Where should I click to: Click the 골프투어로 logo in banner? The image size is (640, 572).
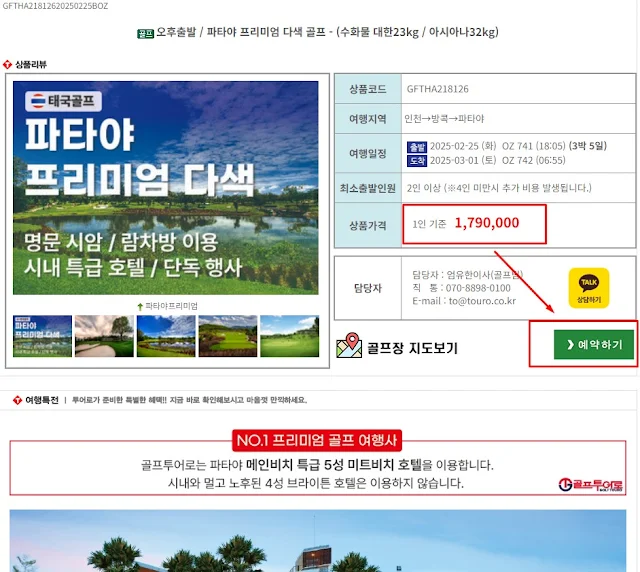point(591,485)
